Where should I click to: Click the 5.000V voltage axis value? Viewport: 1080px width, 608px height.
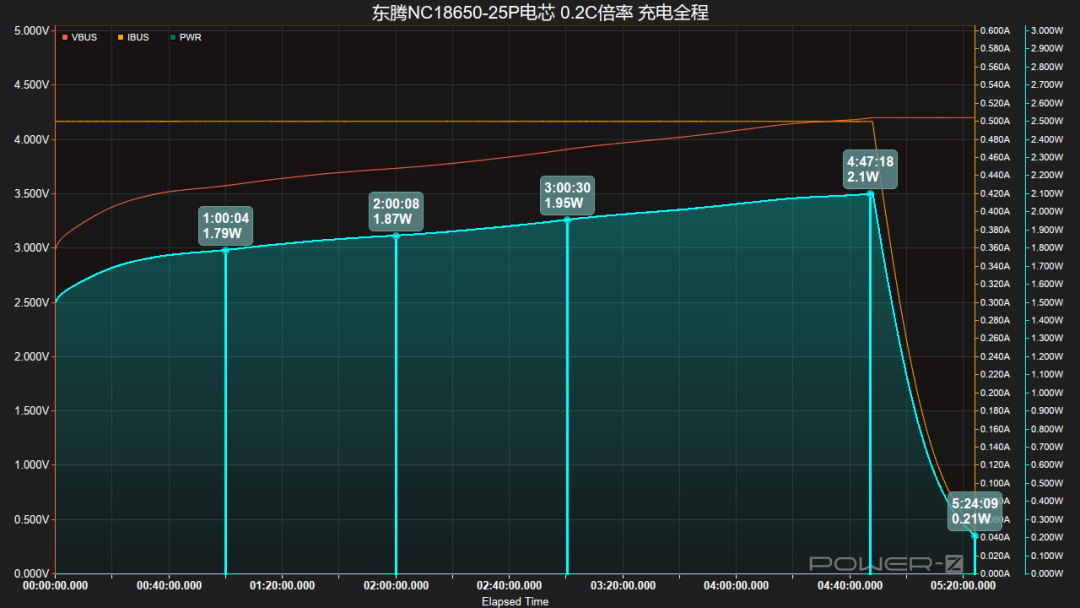[x=32, y=31]
